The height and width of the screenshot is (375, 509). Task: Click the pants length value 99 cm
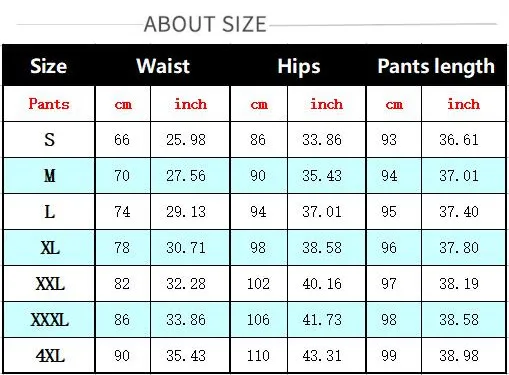(x=389, y=356)
